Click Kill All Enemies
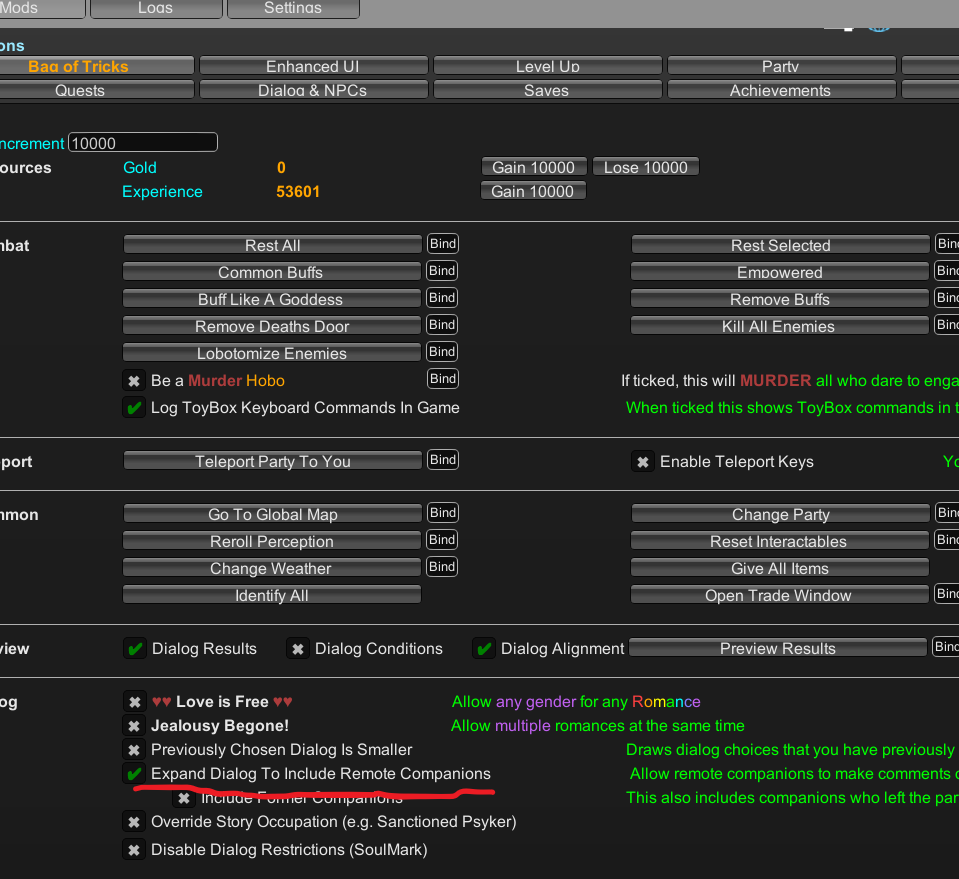This screenshot has width=959, height=879. pyautogui.click(x=780, y=325)
